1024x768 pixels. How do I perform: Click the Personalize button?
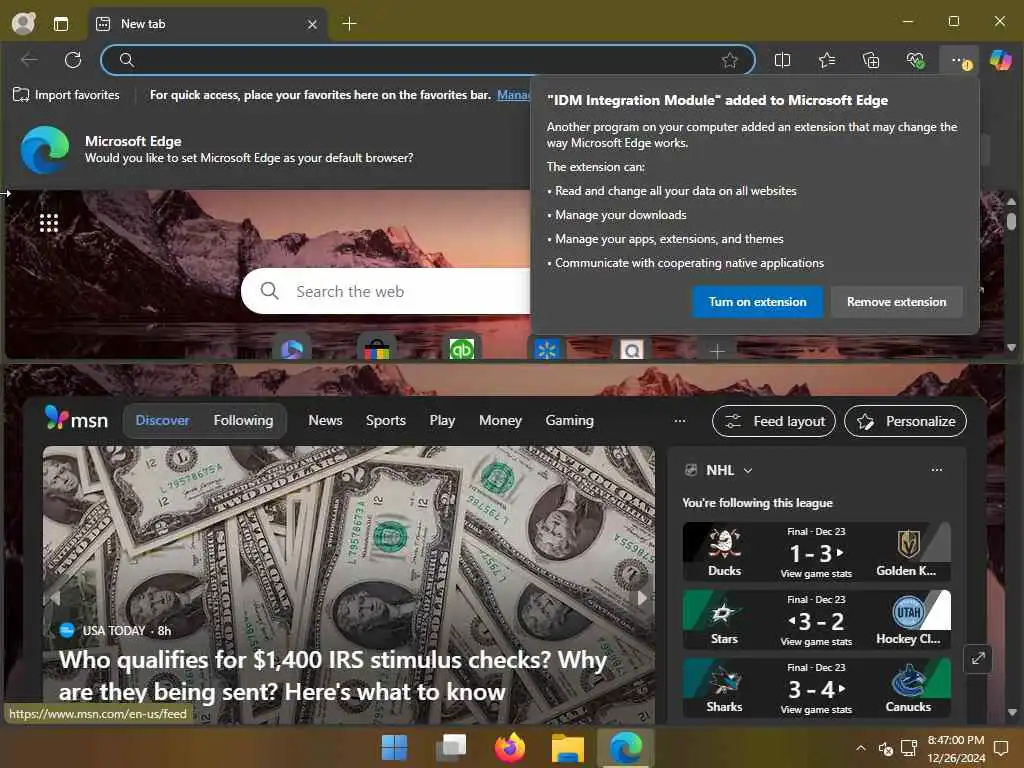906,421
